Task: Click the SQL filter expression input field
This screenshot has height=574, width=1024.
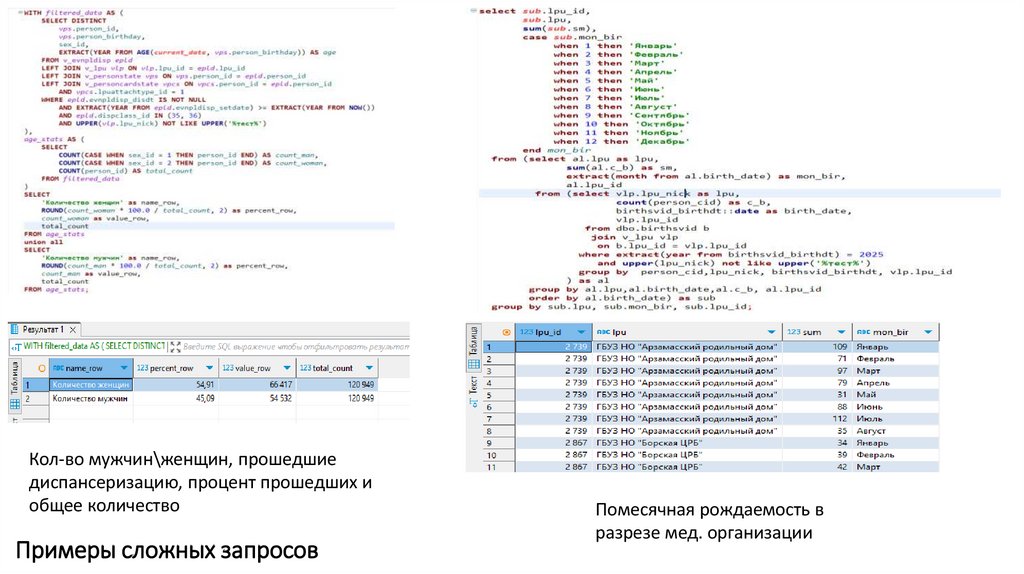Action: point(295,347)
